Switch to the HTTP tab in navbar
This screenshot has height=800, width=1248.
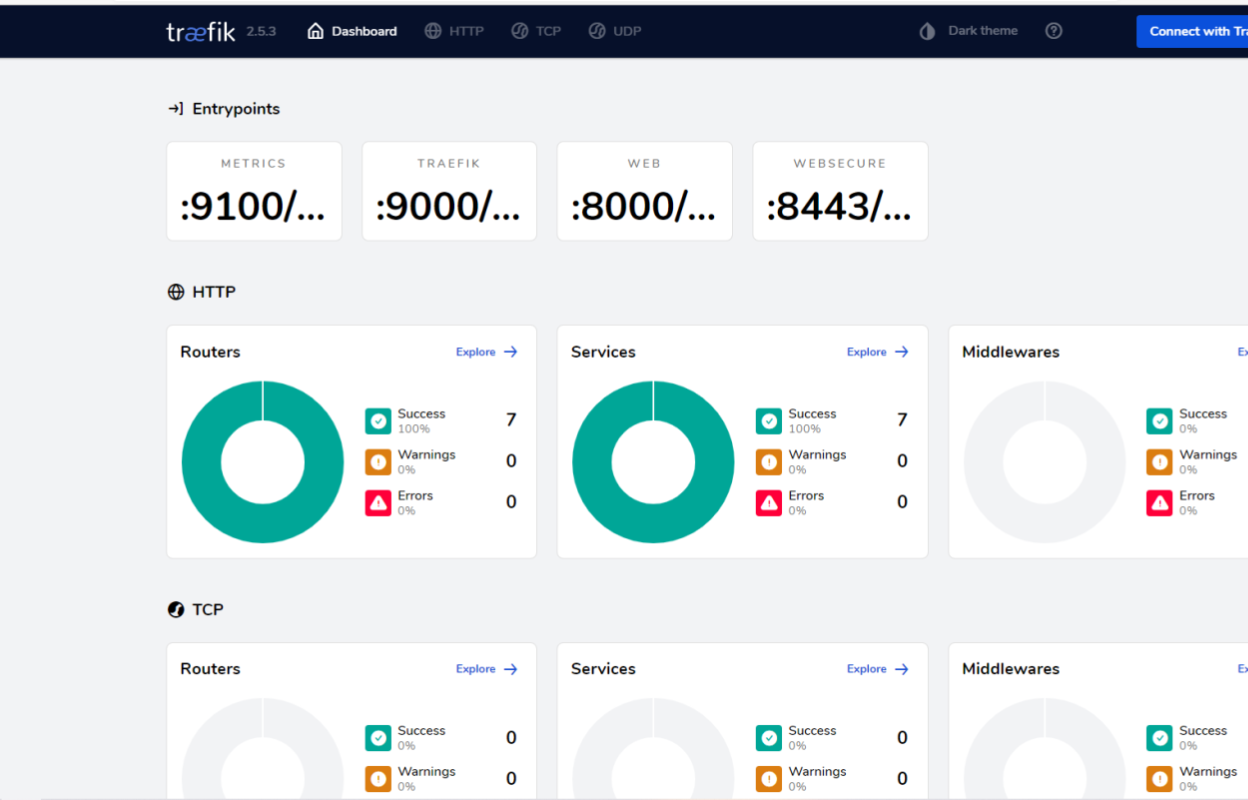pos(454,31)
